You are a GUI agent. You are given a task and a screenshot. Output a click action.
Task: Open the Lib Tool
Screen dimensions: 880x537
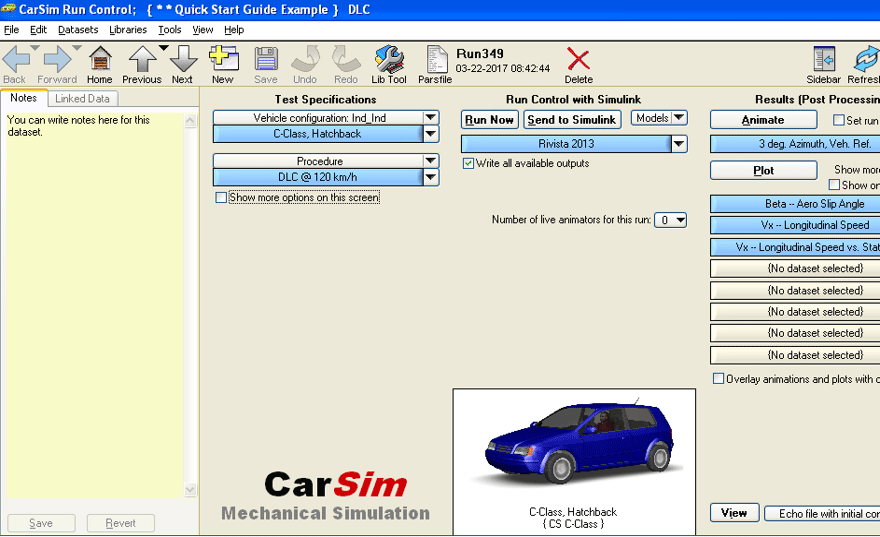pyautogui.click(x=389, y=59)
